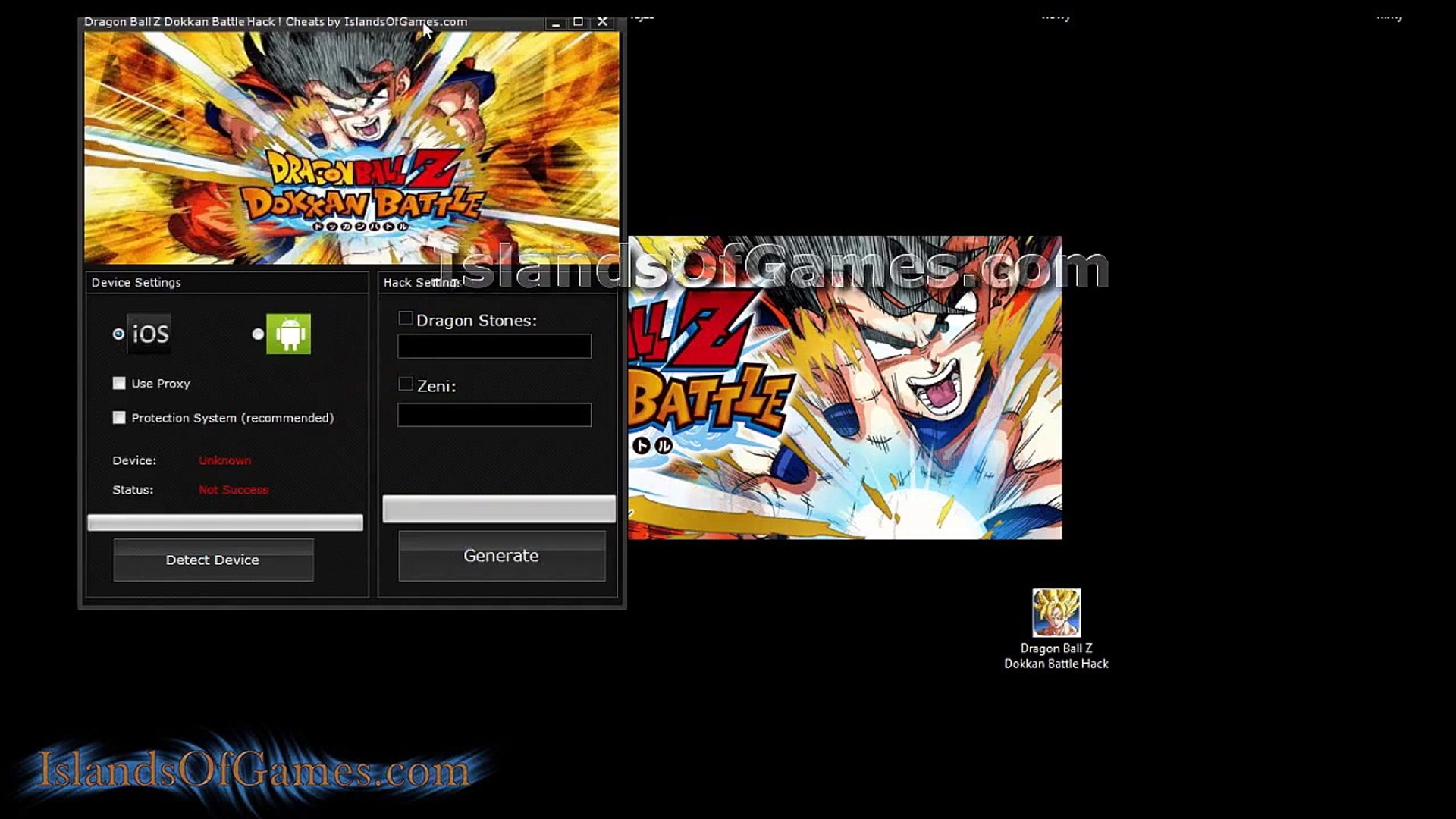The width and height of the screenshot is (1456, 819).
Task: Enable Protection System (recommended) checkbox
Action: (119, 417)
